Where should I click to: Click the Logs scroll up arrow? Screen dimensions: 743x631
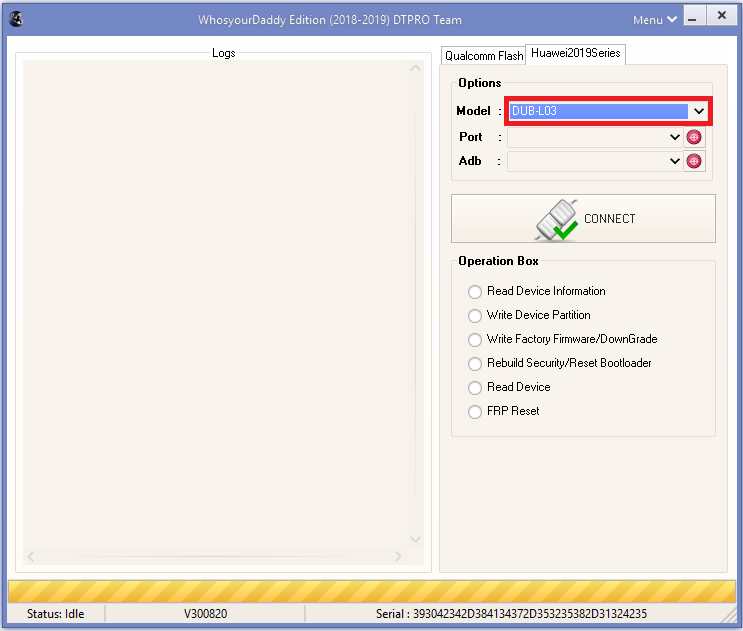416,68
